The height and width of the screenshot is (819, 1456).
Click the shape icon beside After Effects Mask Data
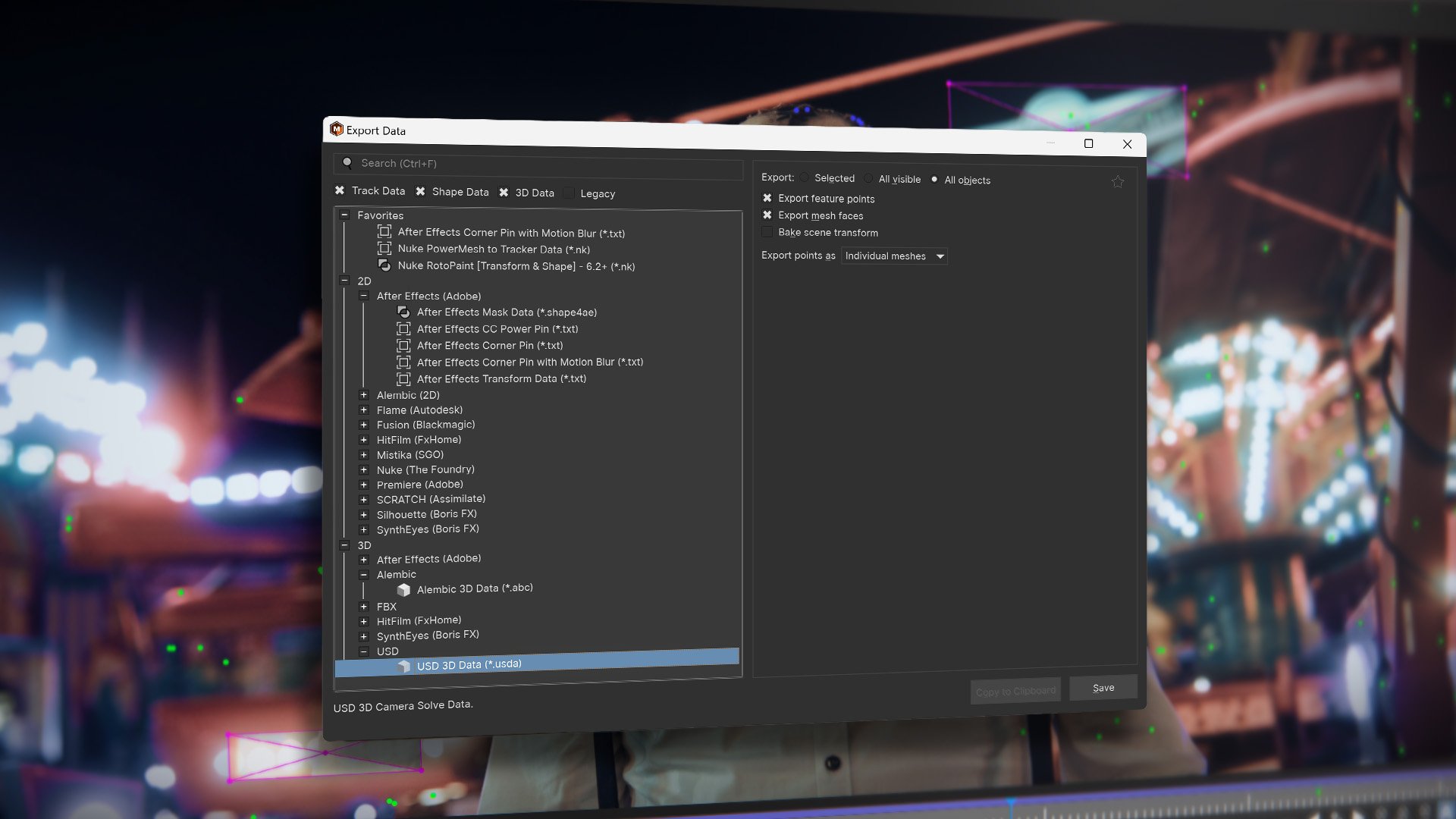pos(403,312)
